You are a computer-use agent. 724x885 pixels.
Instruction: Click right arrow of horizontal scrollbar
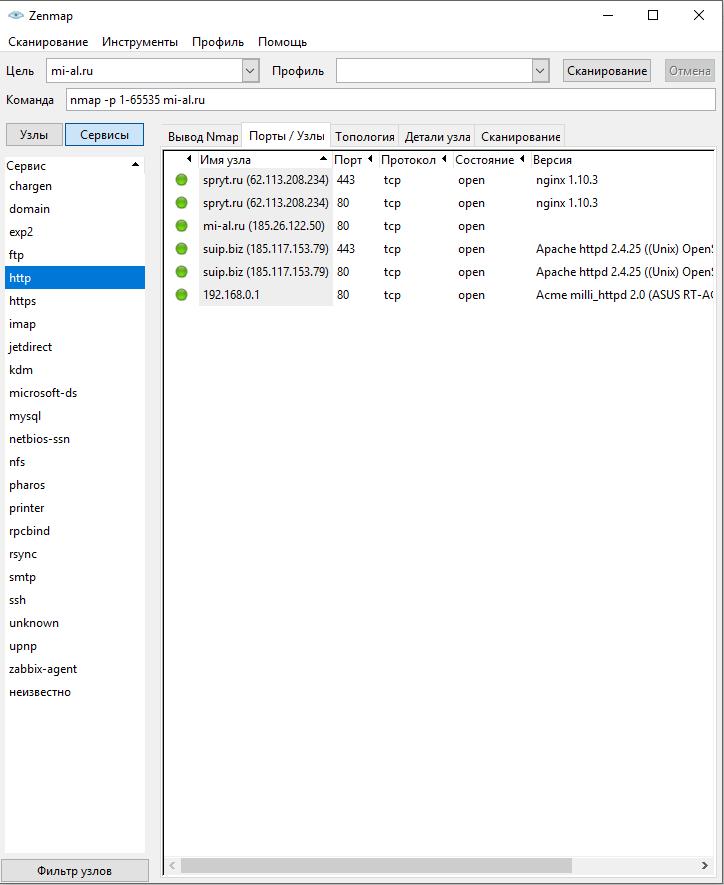pyautogui.click(x=706, y=865)
